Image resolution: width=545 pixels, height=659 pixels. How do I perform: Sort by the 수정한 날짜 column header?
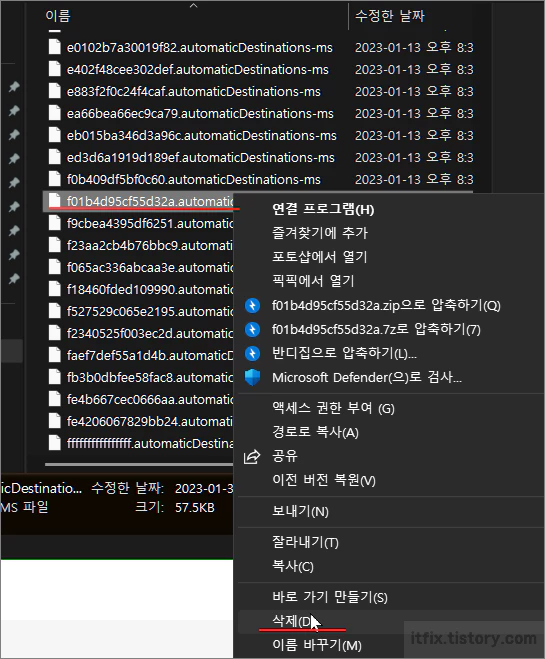[x=390, y=16]
